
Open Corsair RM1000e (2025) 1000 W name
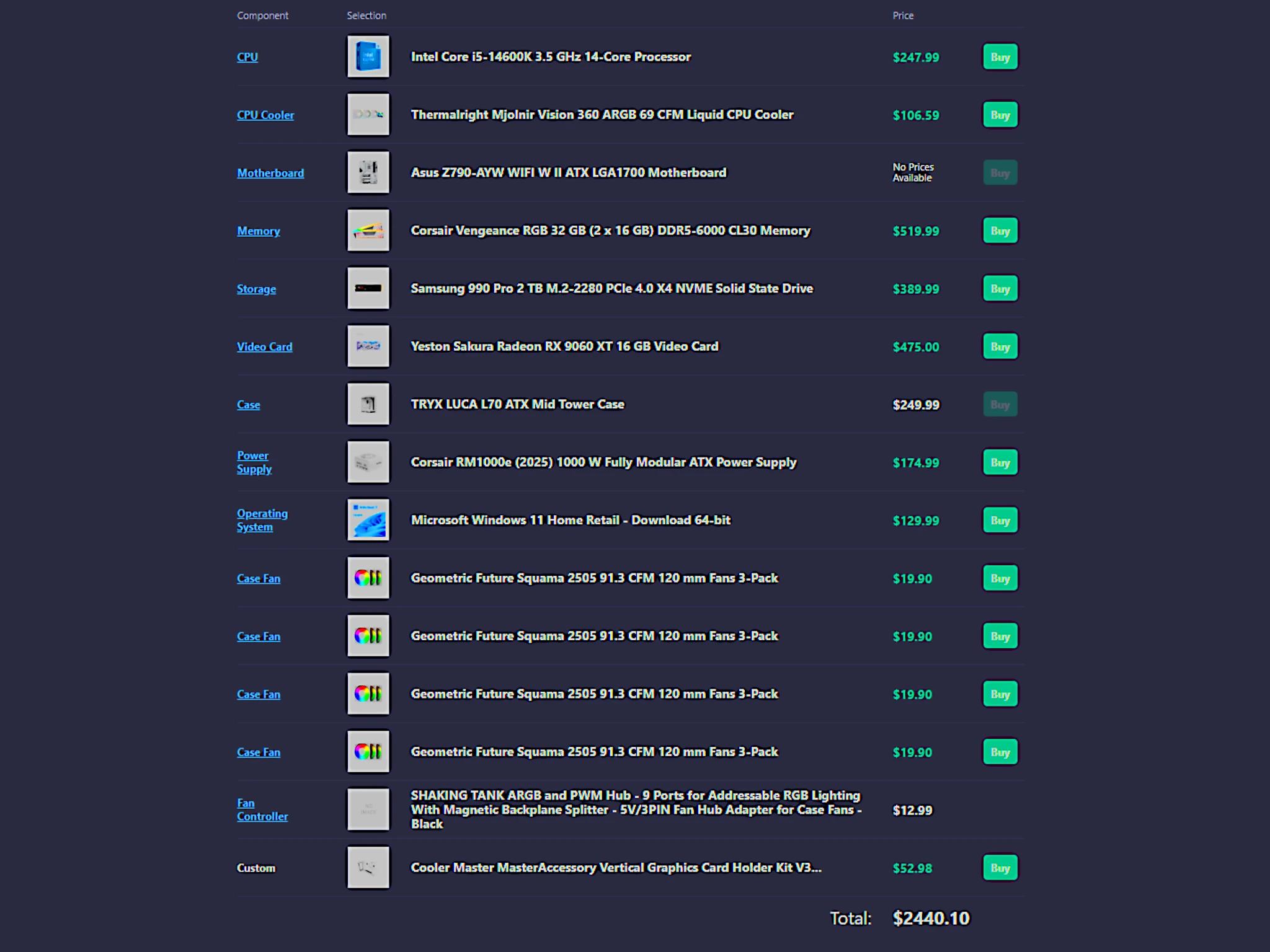pos(603,462)
